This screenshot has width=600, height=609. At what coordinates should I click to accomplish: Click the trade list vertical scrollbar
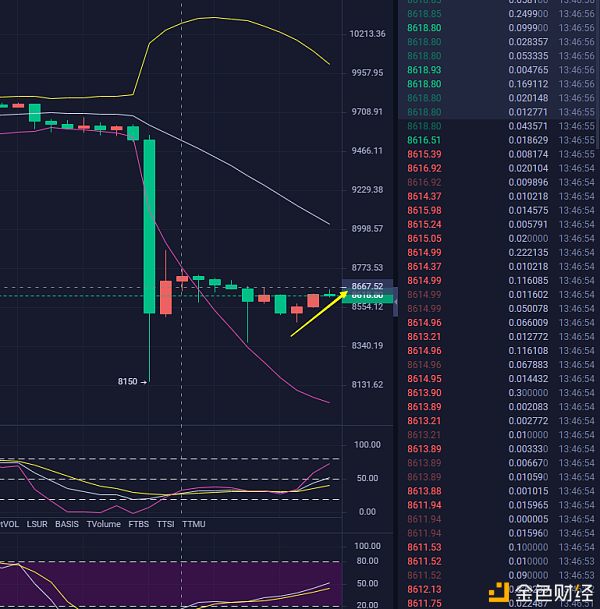click(598, 74)
